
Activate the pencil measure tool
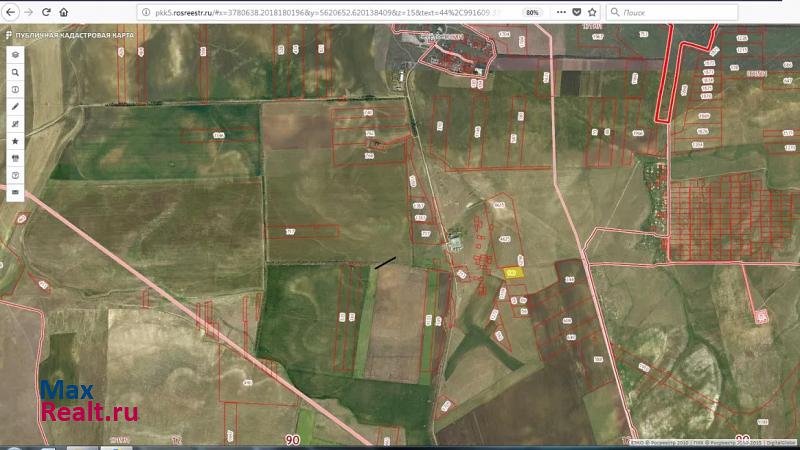[15, 107]
